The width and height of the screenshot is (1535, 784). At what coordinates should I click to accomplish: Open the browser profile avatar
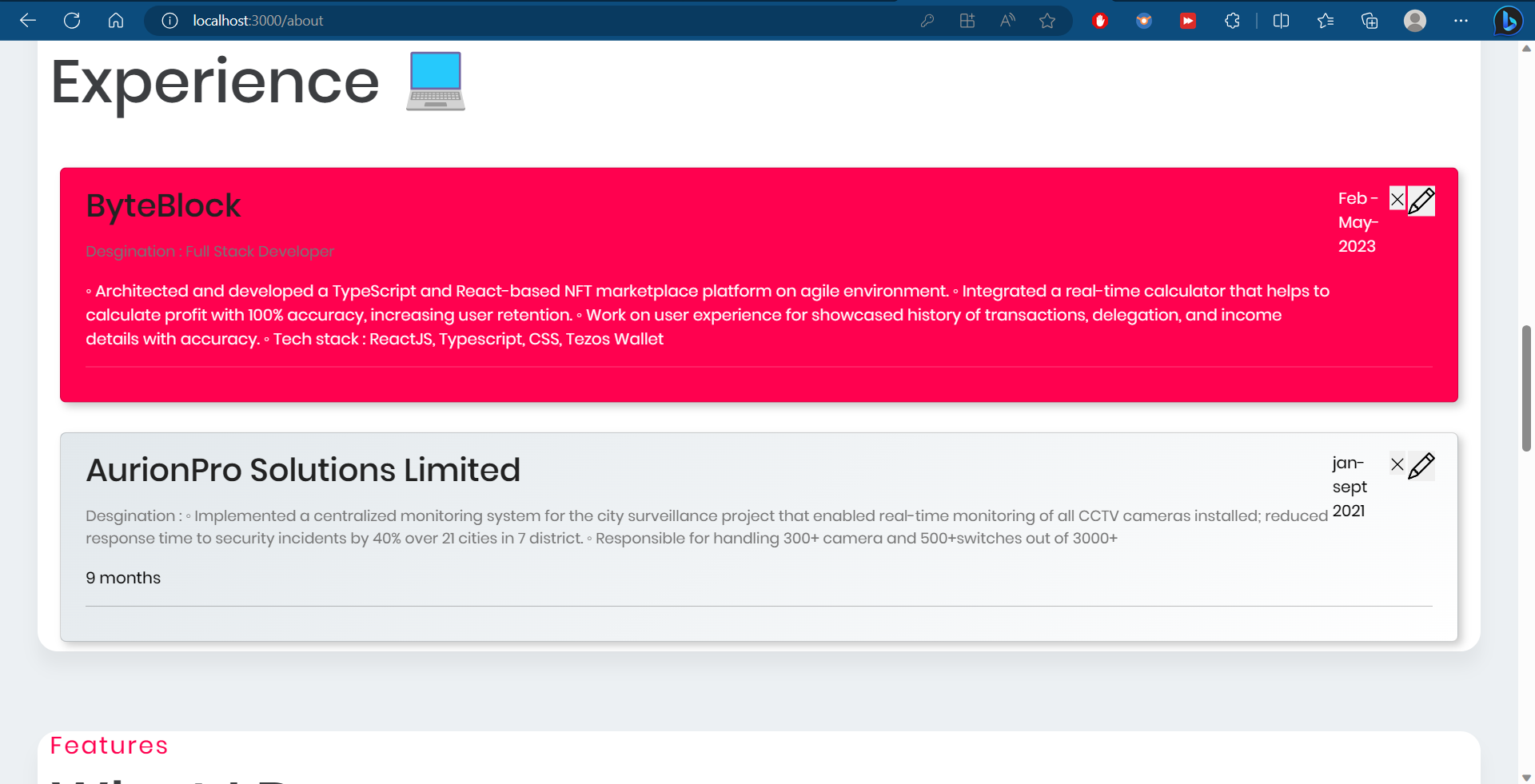click(1415, 21)
